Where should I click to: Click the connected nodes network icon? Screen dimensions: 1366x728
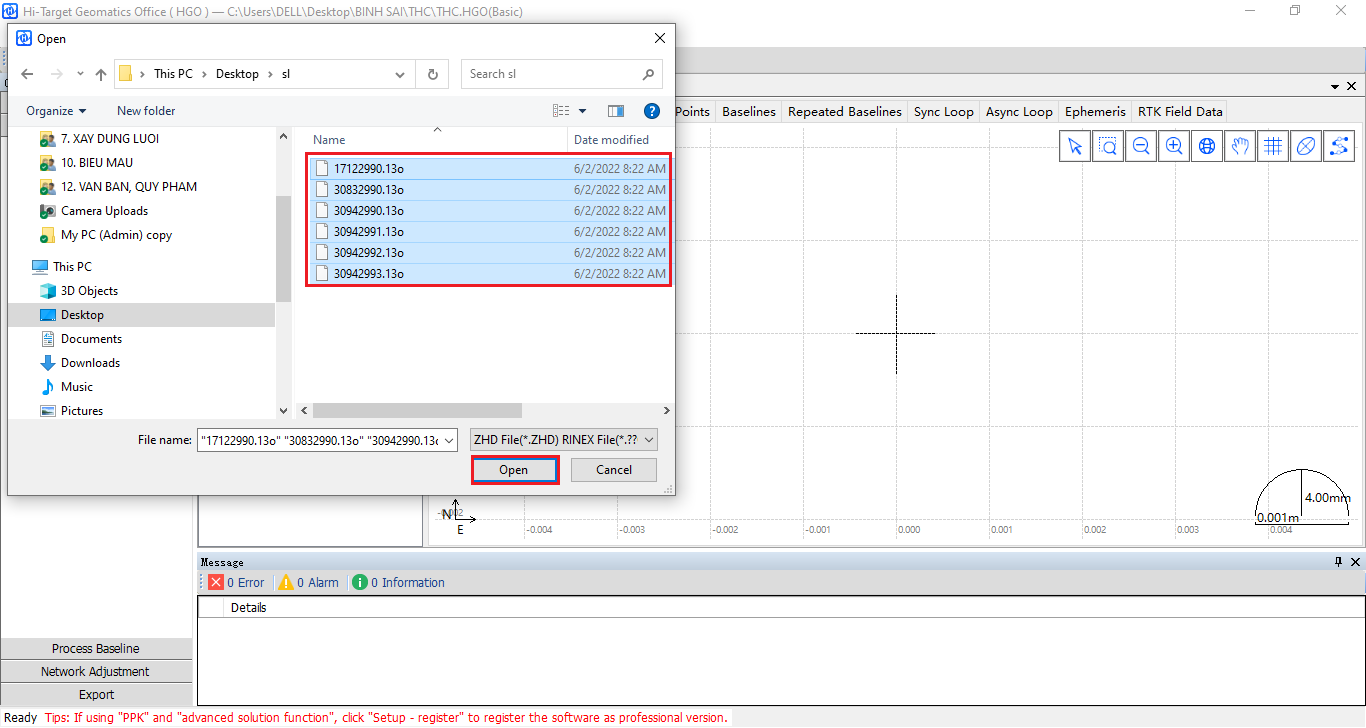(1339, 146)
